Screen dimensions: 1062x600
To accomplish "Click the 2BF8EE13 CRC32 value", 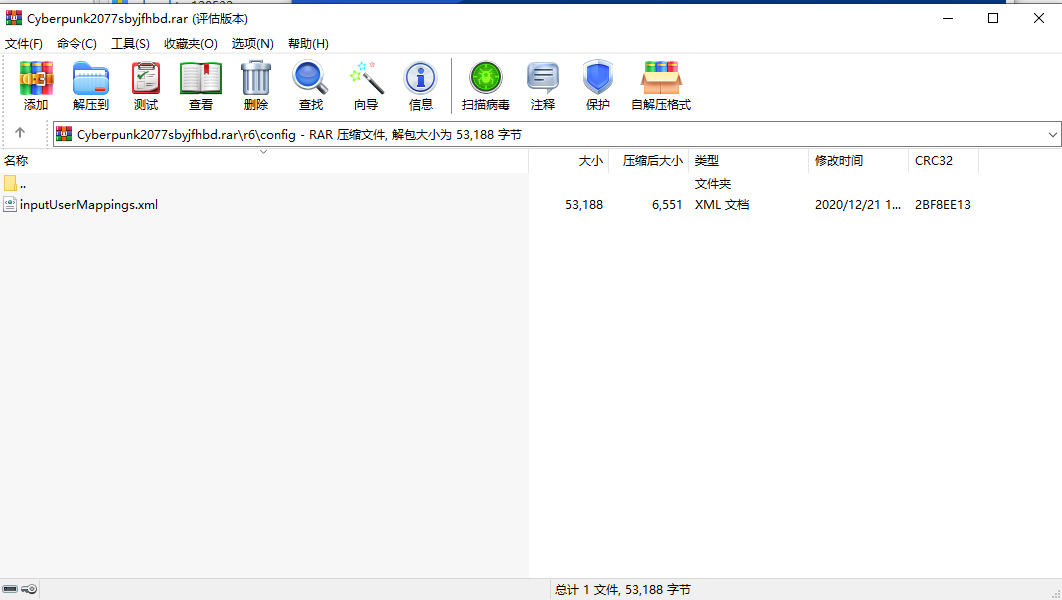I will pos(943,205).
